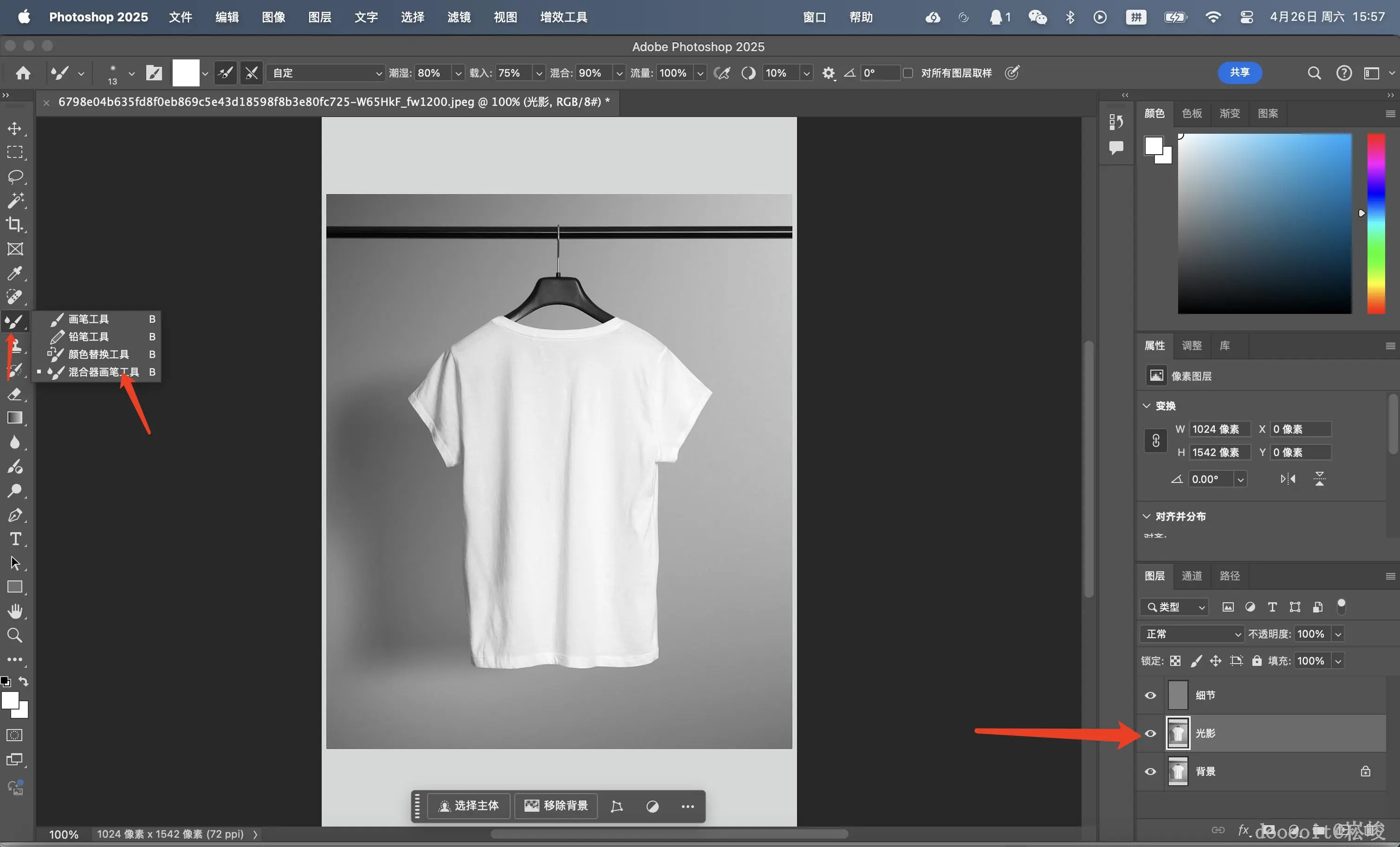Select the Crop tool
The height and width of the screenshot is (847, 1400).
pos(15,225)
